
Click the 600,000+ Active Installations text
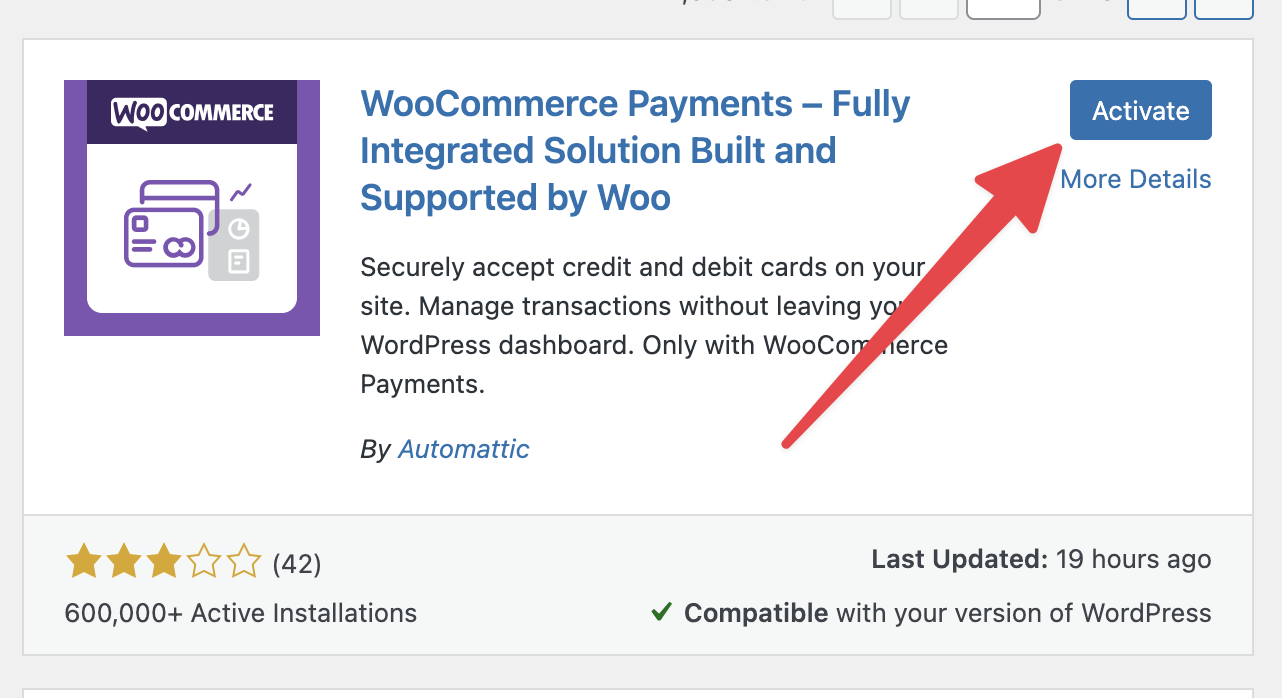240,613
